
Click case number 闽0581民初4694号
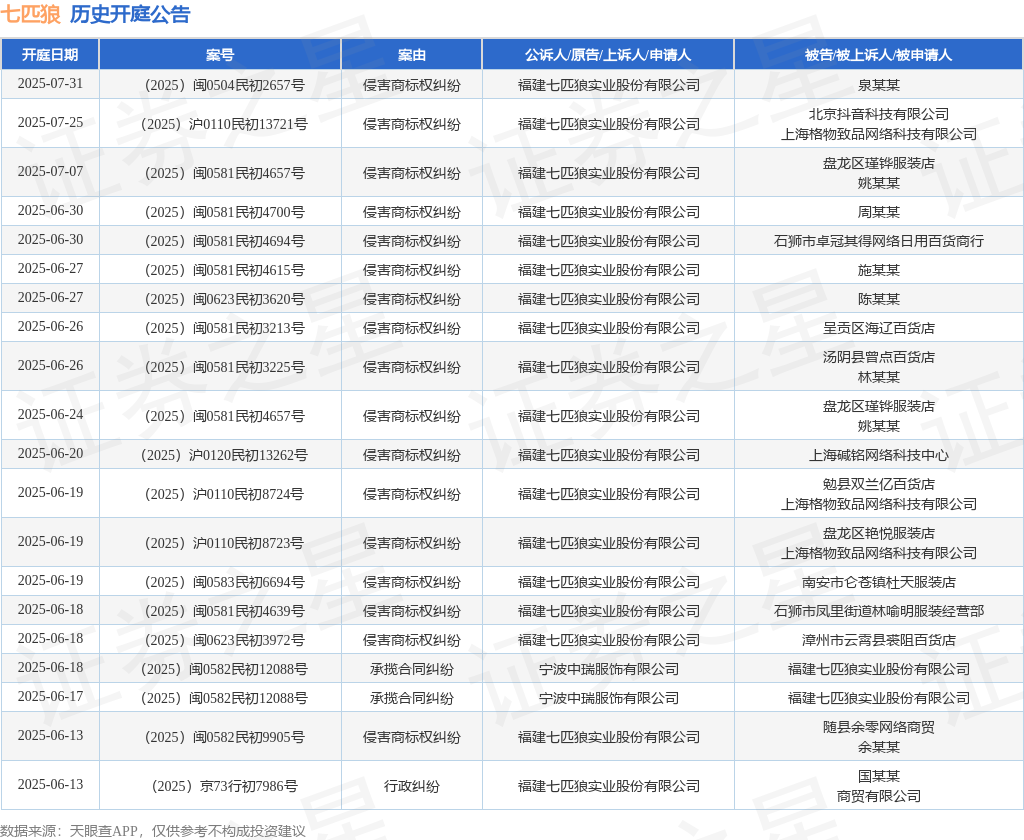coord(225,241)
